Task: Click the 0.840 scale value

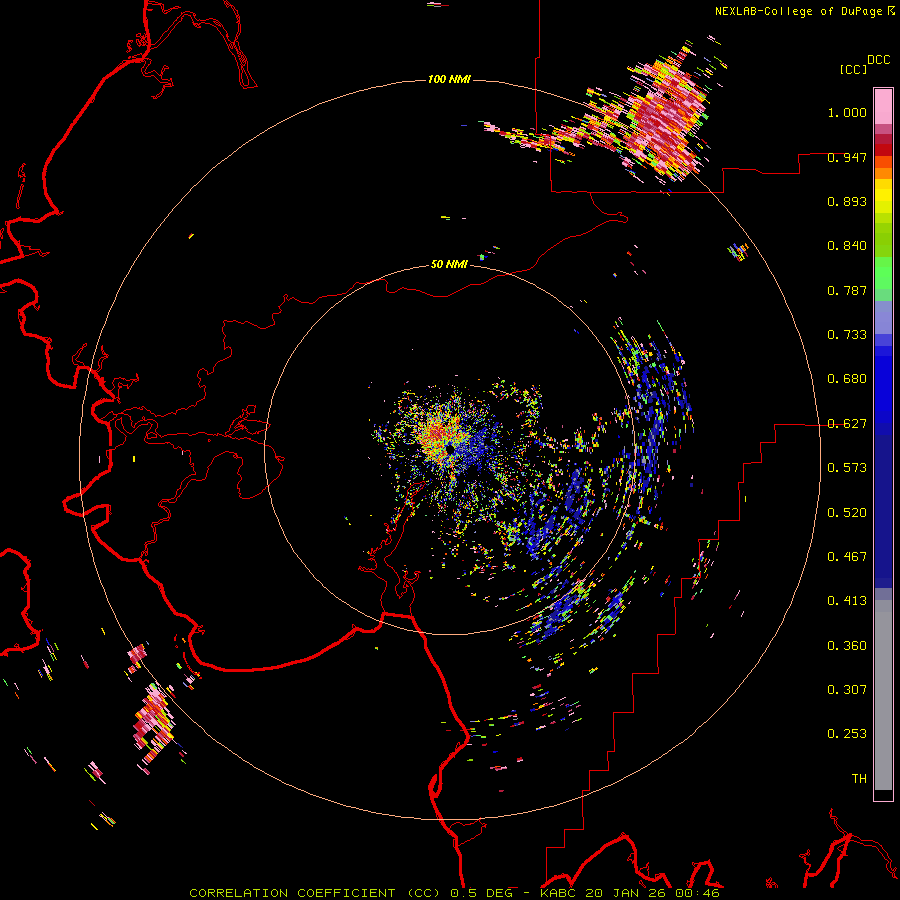Action: click(847, 246)
